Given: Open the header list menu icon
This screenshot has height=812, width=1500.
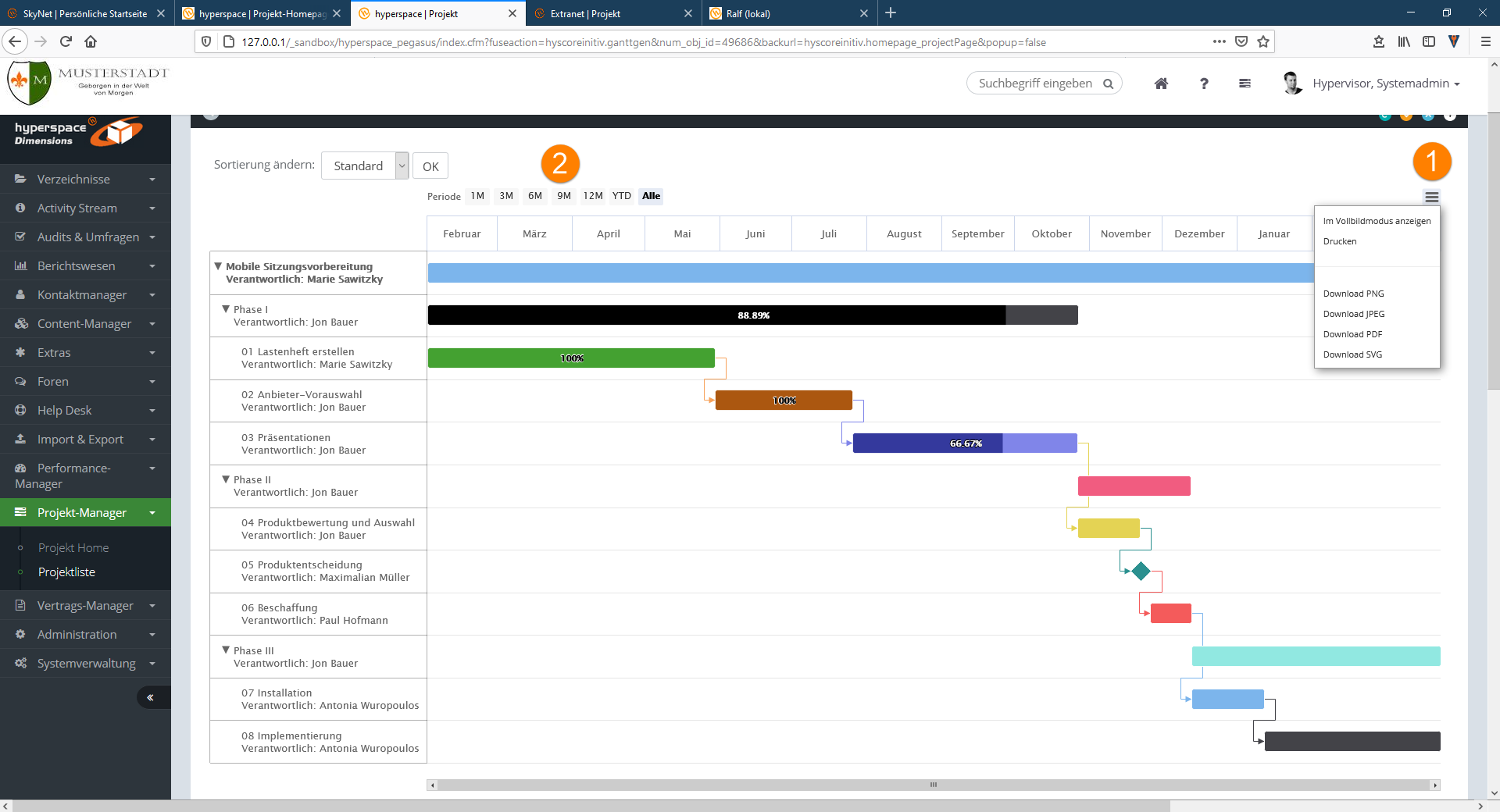Looking at the screenshot, I should [1245, 84].
